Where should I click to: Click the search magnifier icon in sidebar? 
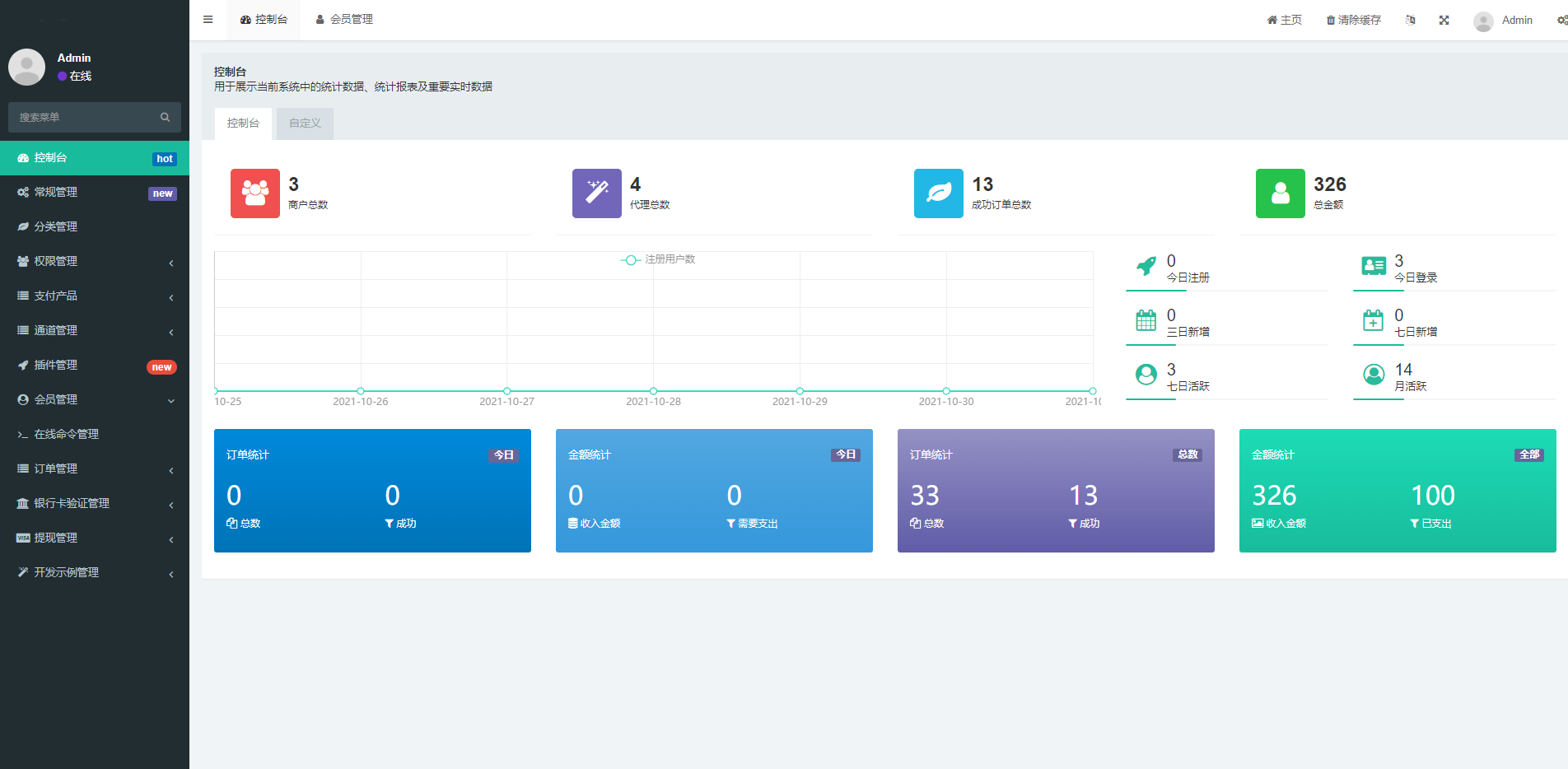pos(165,118)
